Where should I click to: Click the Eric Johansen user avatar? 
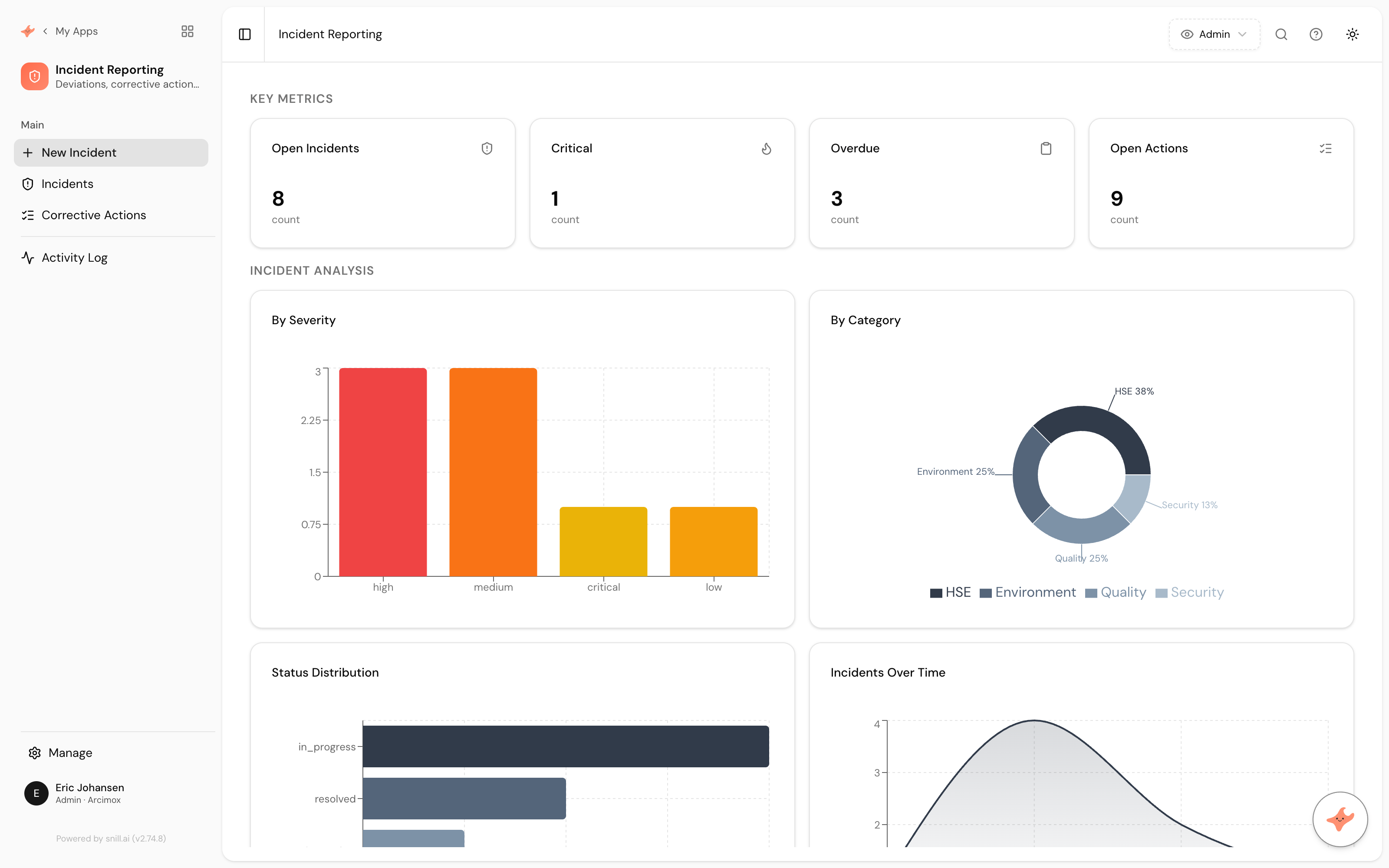tap(36, 793)
